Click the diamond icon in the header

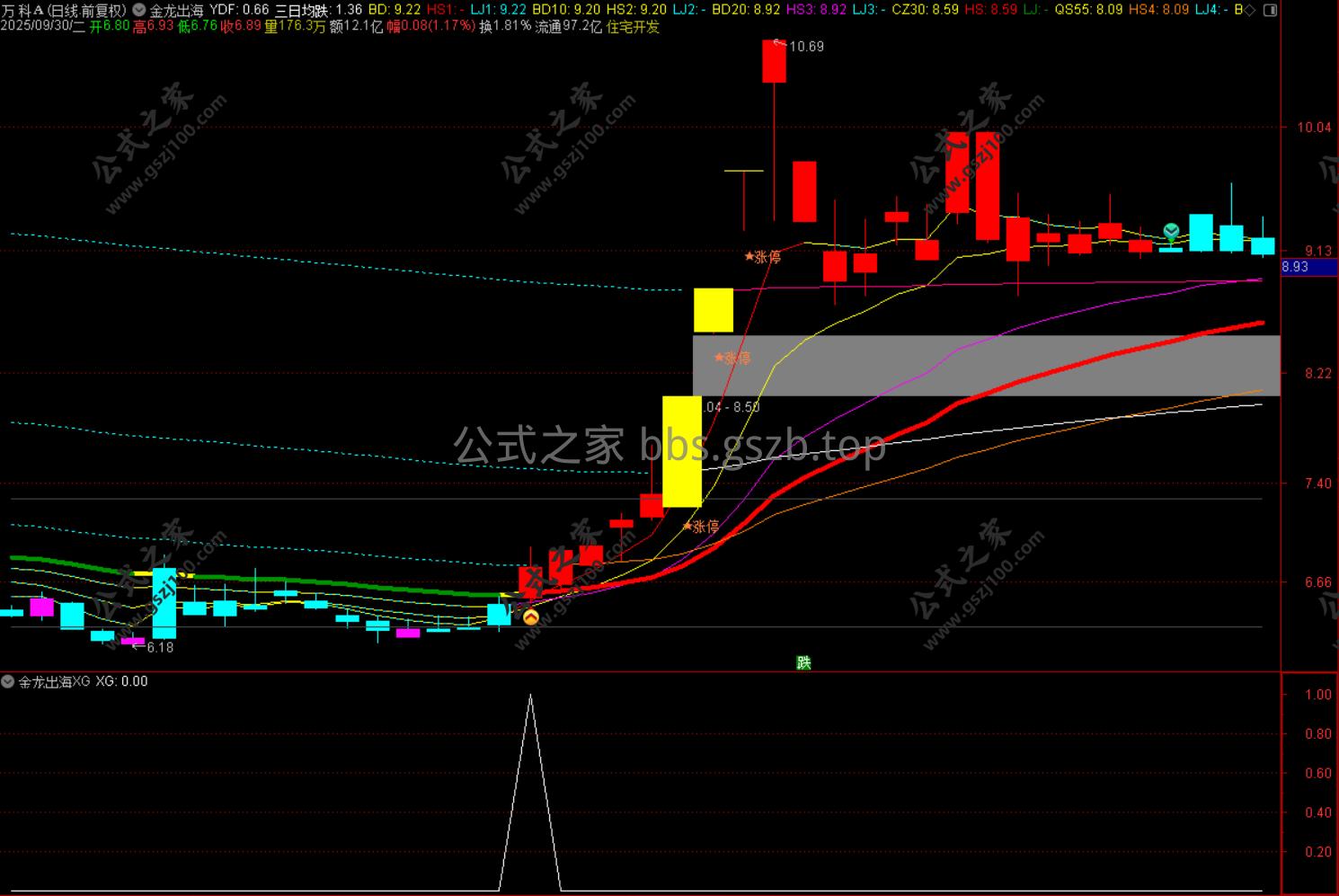[1250, 10]
